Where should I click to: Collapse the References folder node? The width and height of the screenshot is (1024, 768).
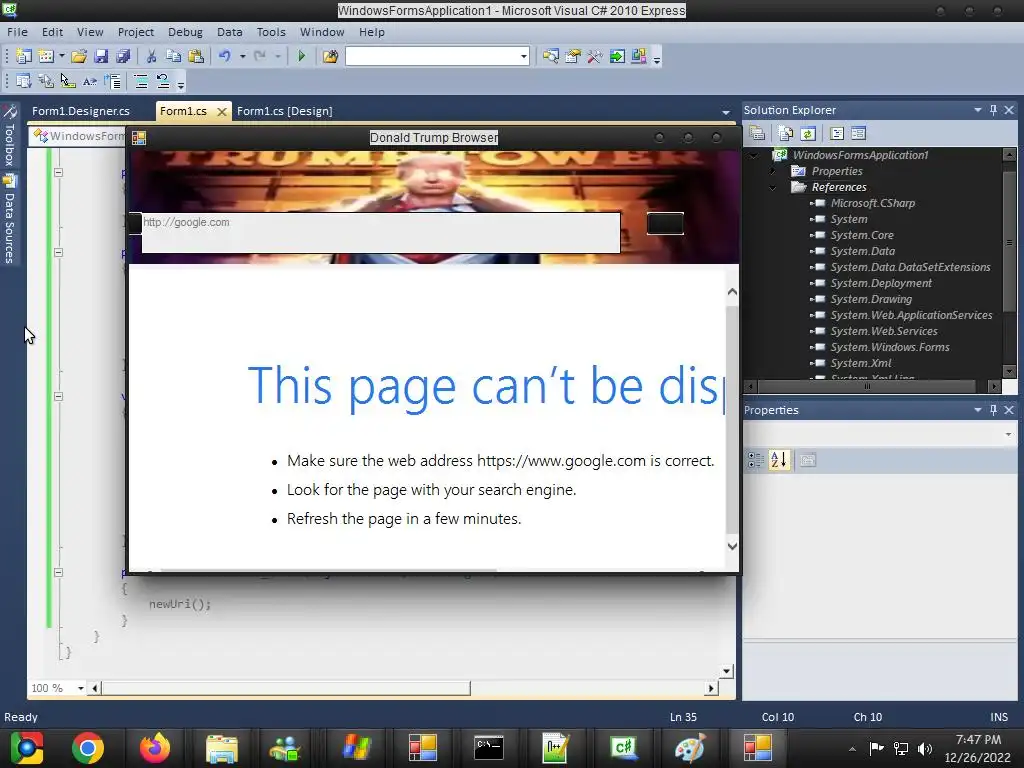pos(773,187)
